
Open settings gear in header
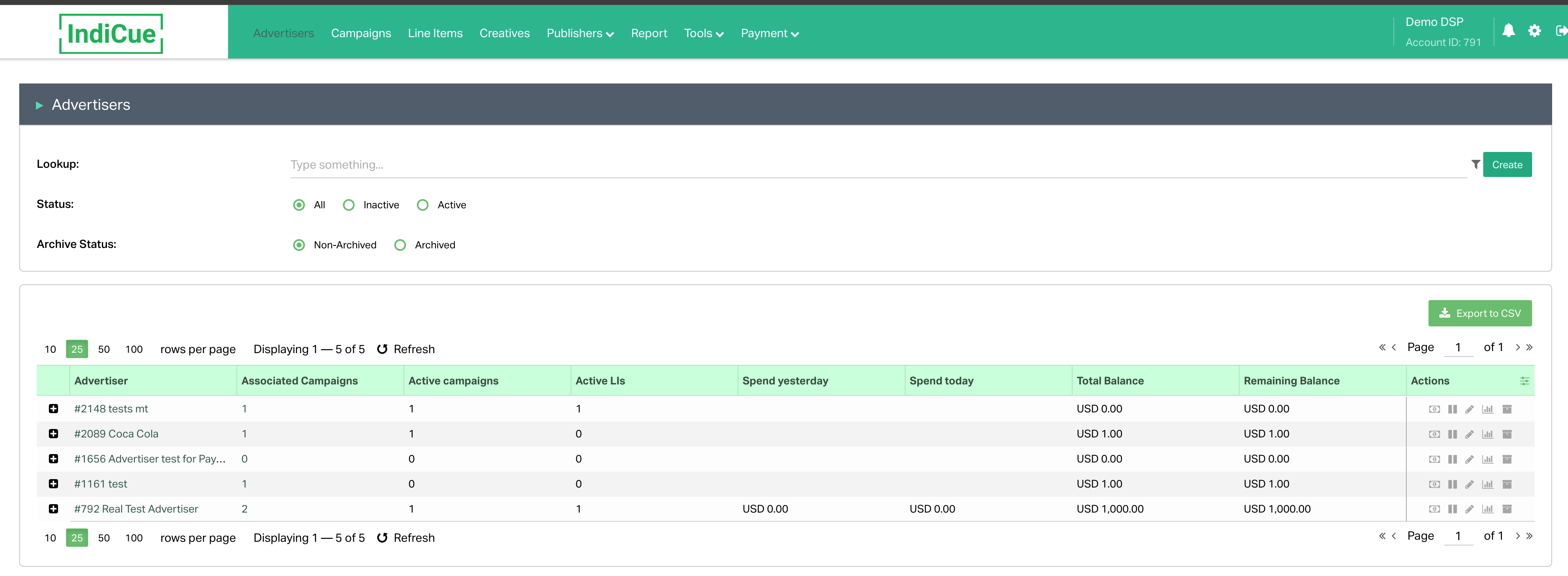[1535, 30]
